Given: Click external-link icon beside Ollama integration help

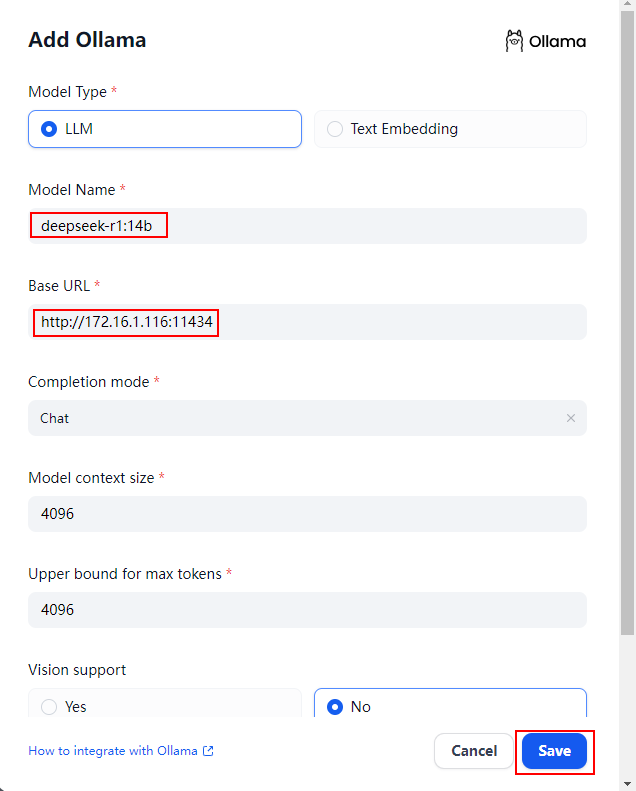Looking at the screenshot, I should [x=208, y=751].
